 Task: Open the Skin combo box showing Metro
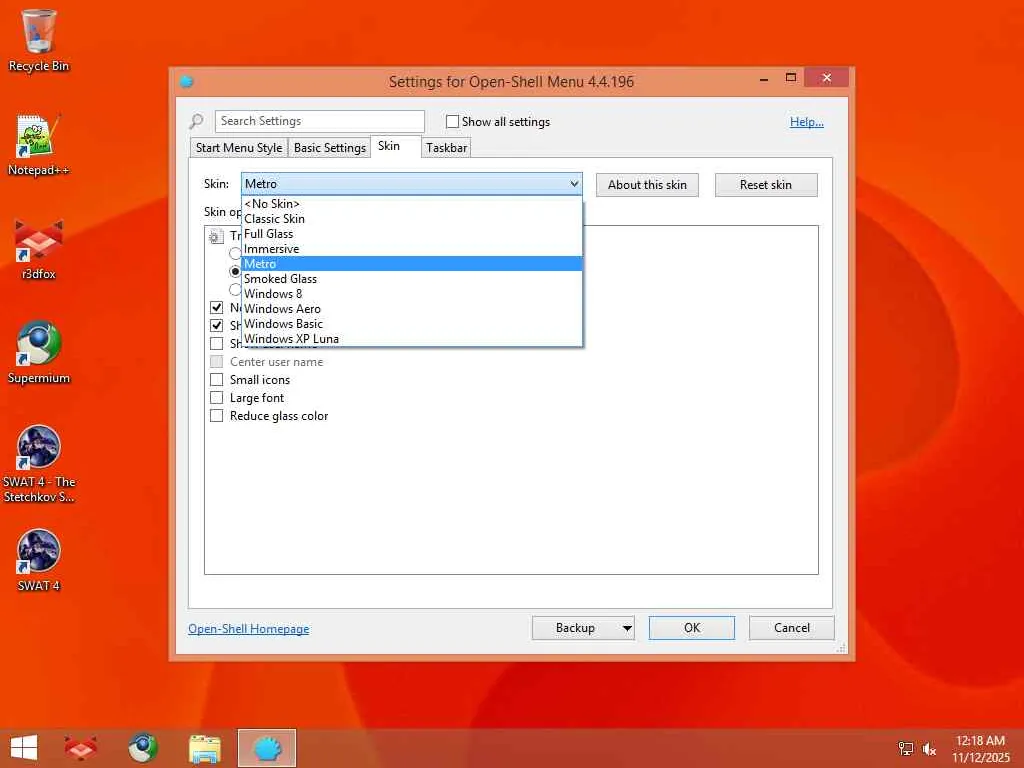point(411,184)
